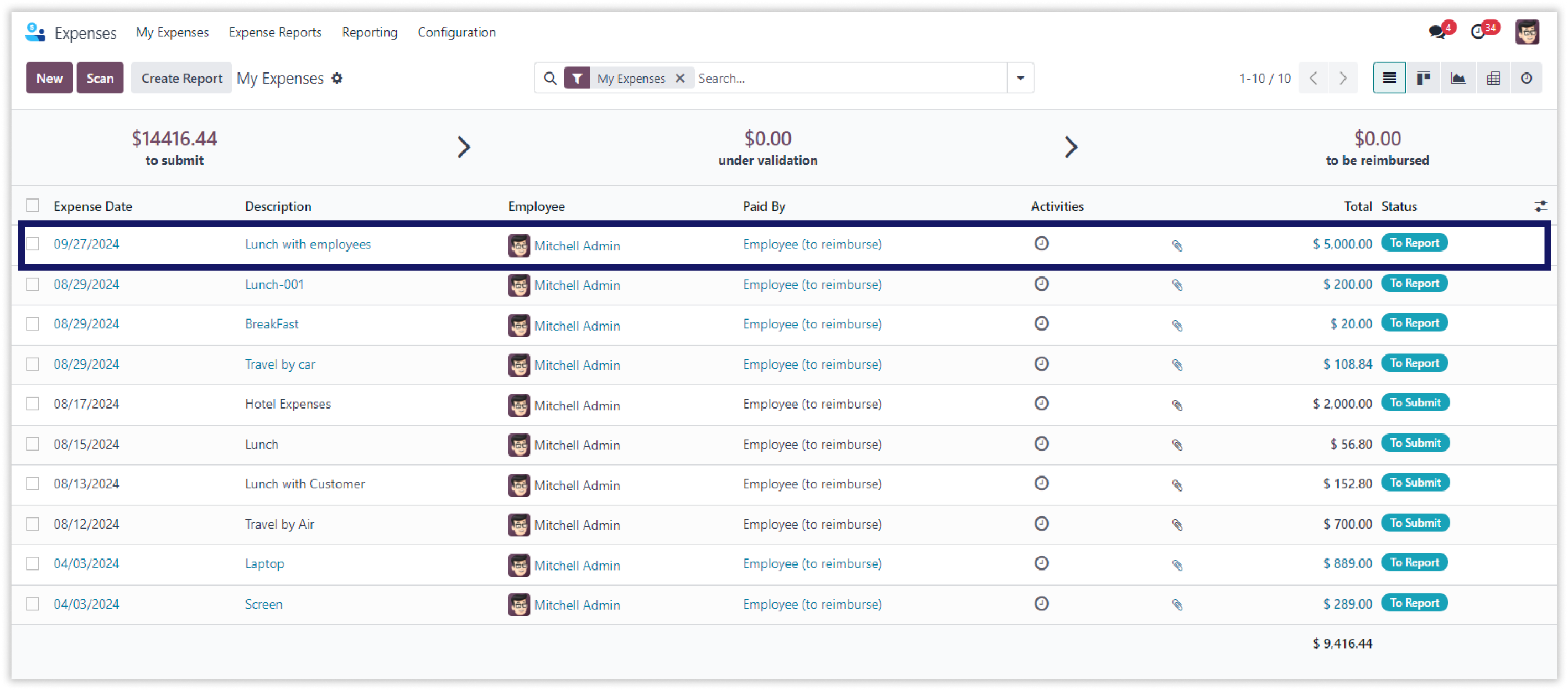This screenshot has width=1568, height=690.
Task: Open optional columns settings icon
Action: click(1540, 206)
